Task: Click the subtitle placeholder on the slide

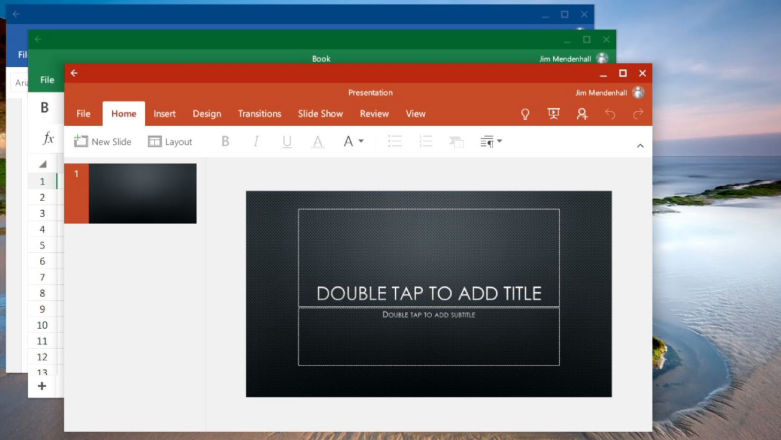Action: tap(429, 337)
